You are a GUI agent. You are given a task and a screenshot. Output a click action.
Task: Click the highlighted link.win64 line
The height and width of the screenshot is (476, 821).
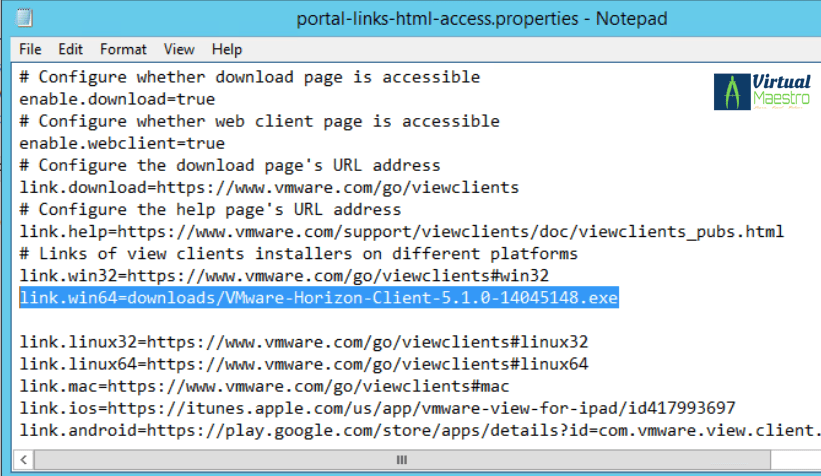[318, 297]
